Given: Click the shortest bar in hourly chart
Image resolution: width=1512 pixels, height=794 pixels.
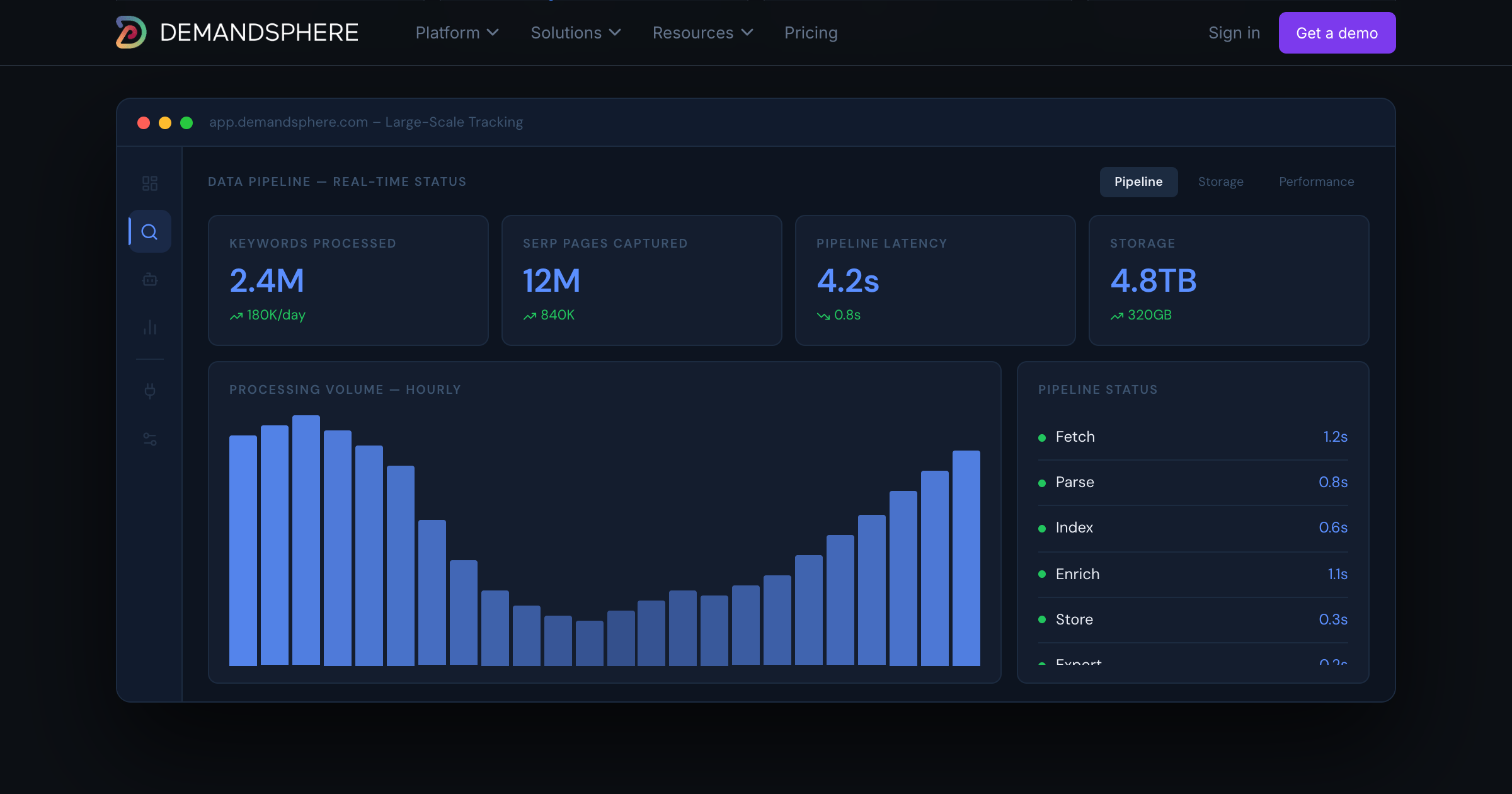Looking at the screenshot, I should click(x=590, y=643).
